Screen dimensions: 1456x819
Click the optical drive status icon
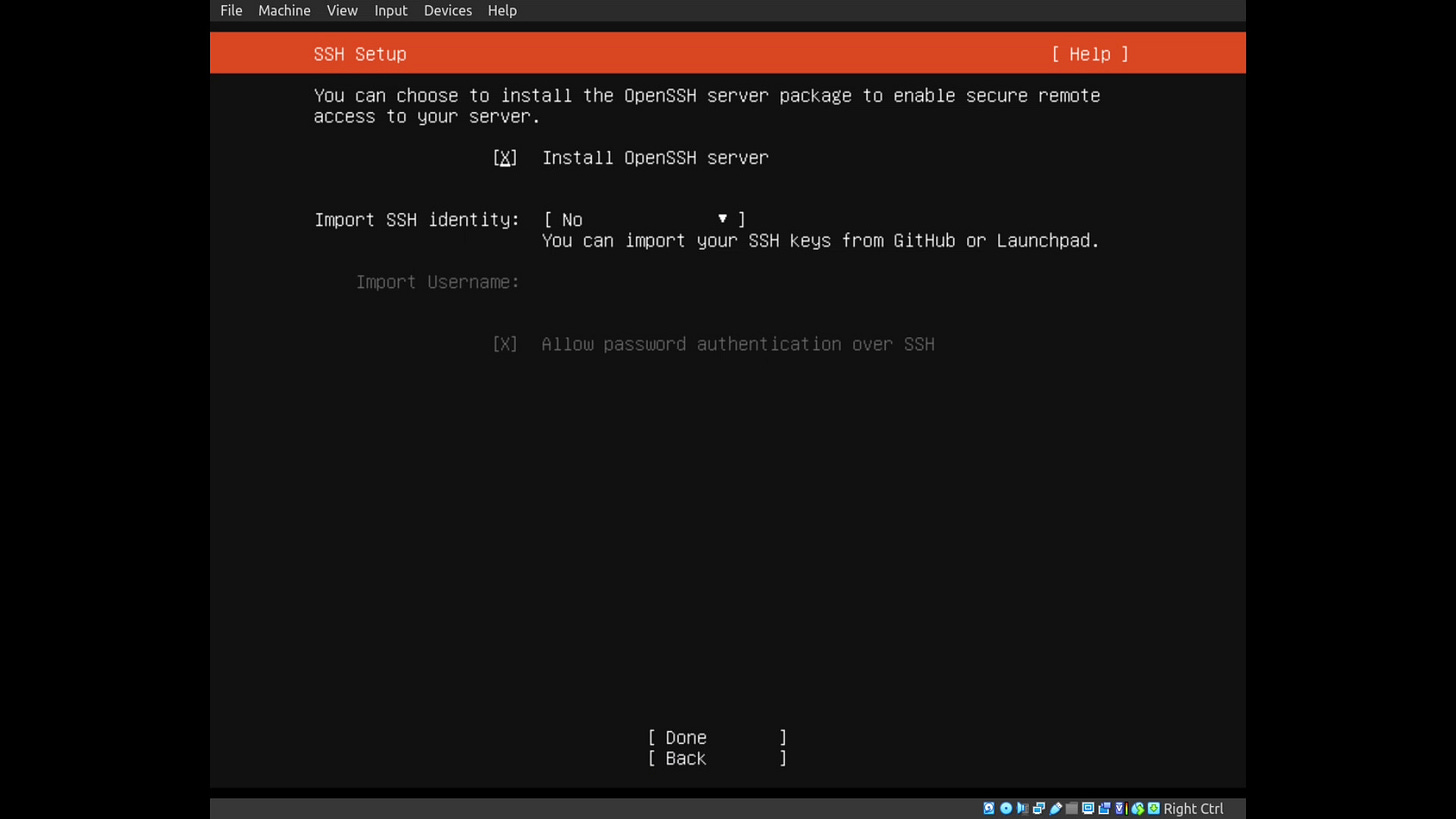[1005, 808]
